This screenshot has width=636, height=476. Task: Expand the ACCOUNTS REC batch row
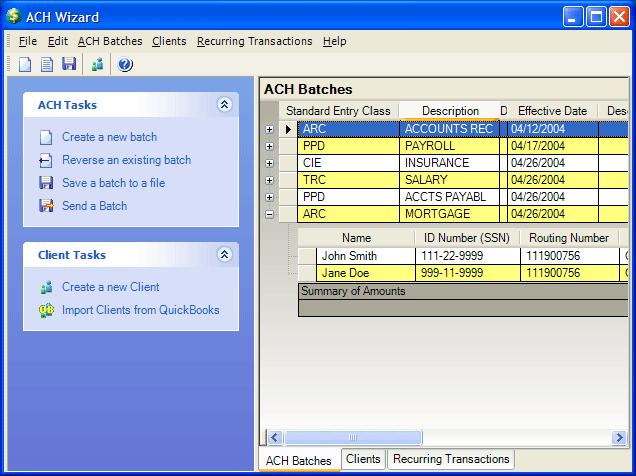coord(269,129)
